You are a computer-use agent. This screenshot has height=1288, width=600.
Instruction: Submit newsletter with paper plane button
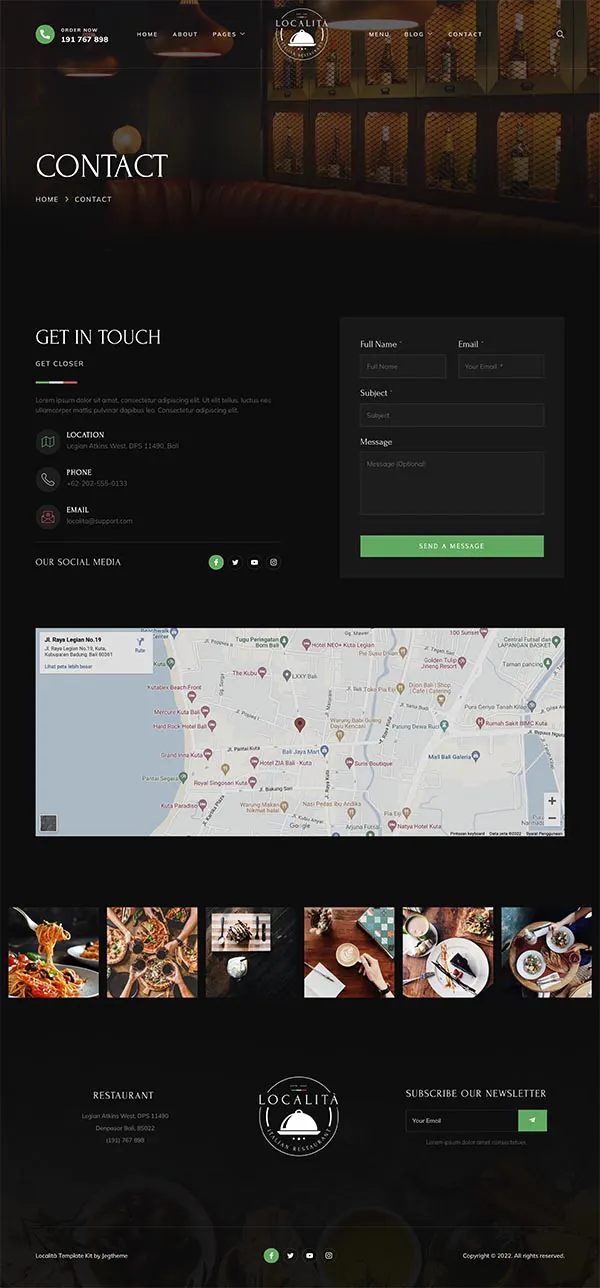tap(532, 1120)
